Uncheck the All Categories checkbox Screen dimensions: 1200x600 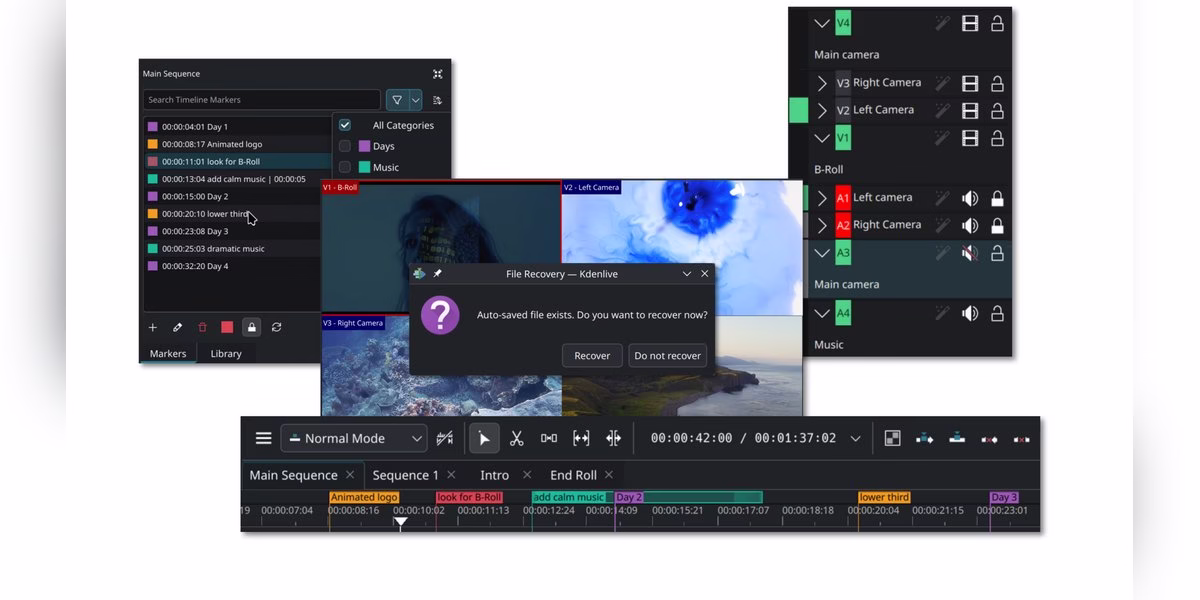pos(345,125)
